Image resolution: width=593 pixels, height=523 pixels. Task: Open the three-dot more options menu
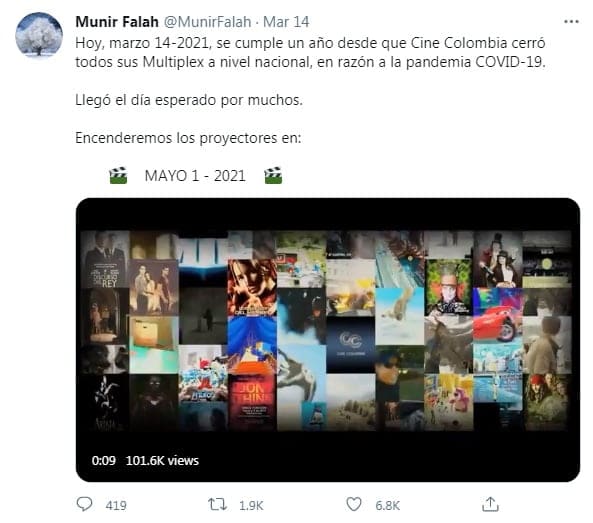[571, 22]
